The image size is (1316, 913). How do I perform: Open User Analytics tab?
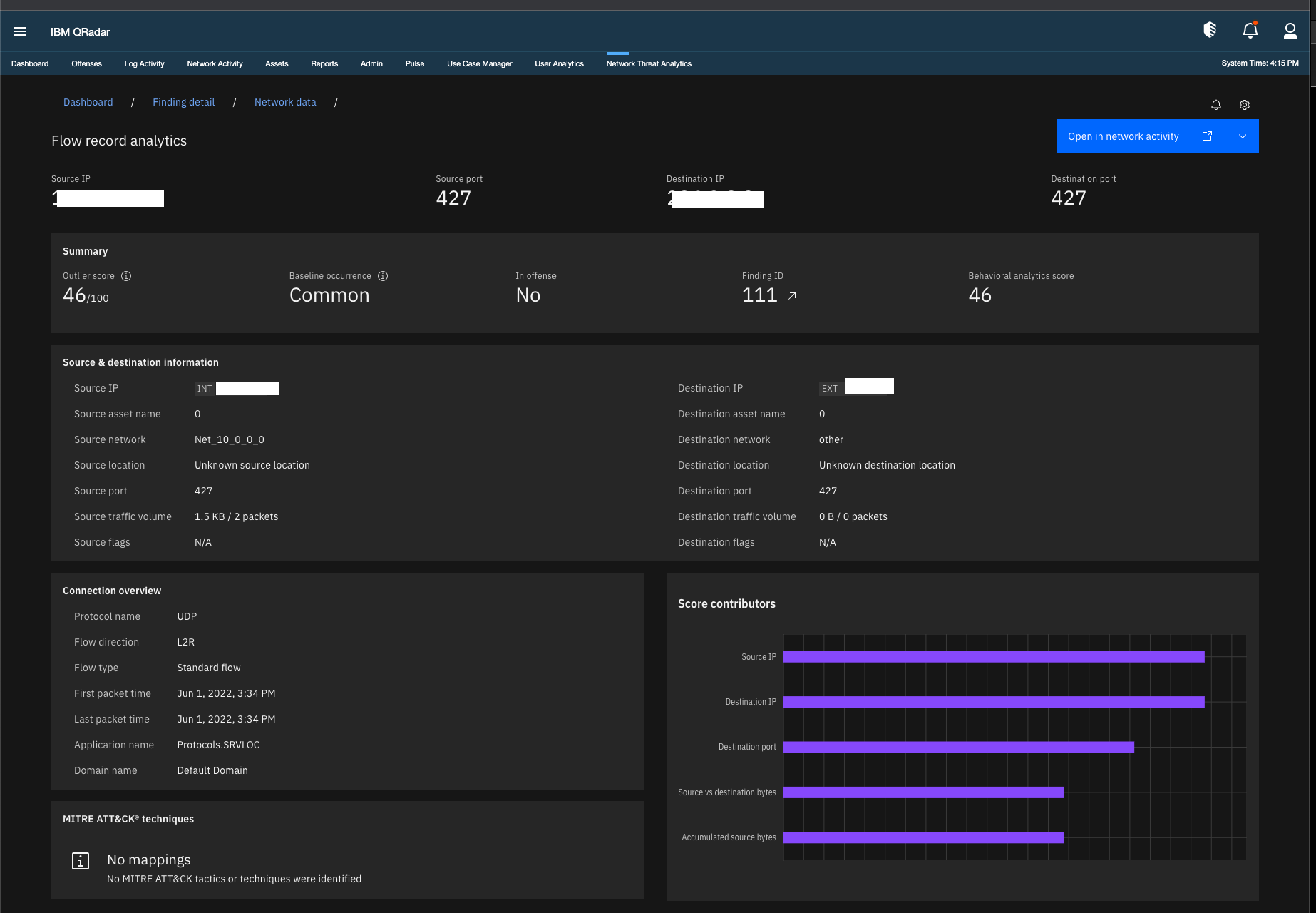(x=560, y=63)
